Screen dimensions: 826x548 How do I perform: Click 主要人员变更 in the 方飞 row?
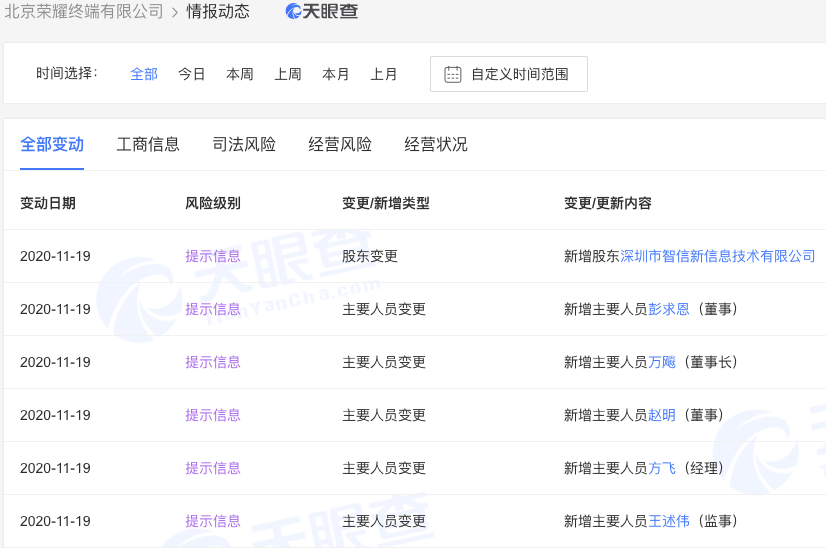(x=384, y=468)
